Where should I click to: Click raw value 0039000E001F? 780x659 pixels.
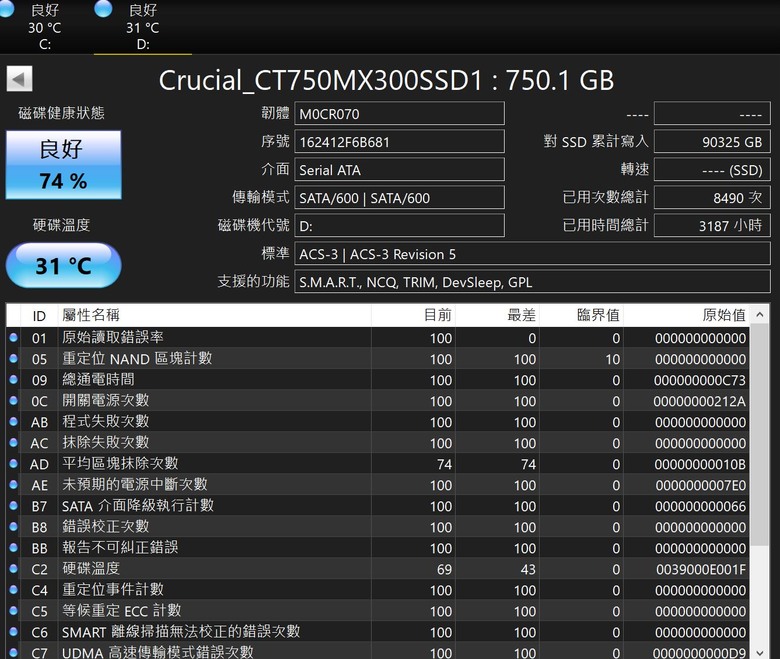701,569
